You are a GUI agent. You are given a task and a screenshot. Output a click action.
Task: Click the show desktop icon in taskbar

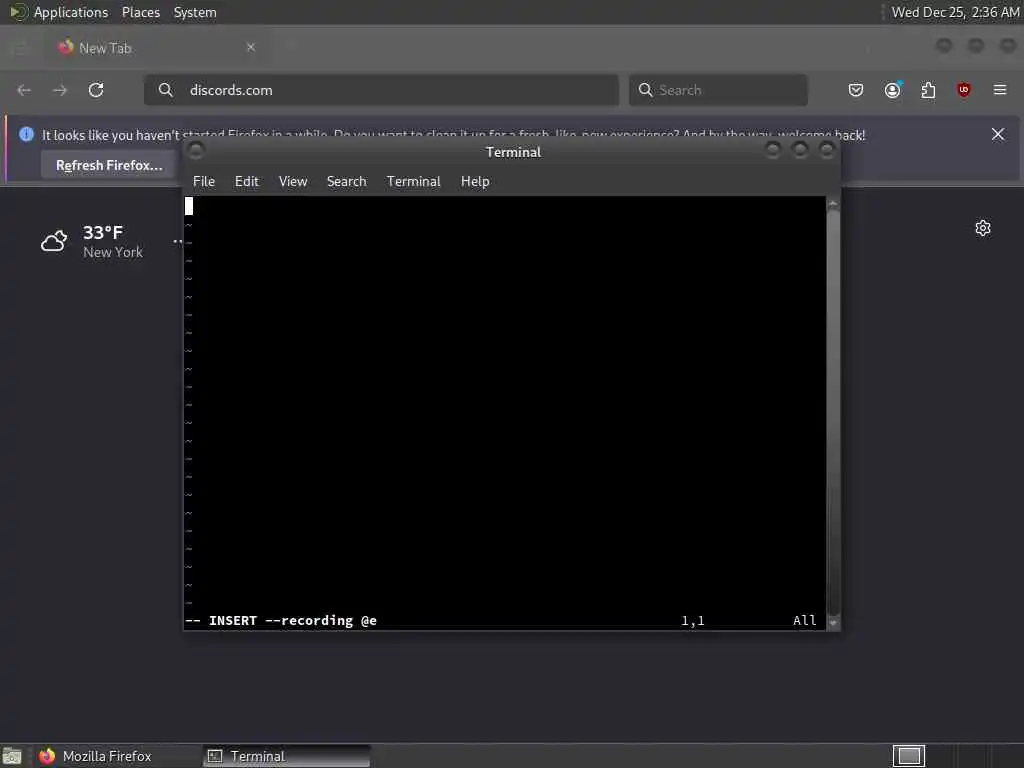pos(12,756)
